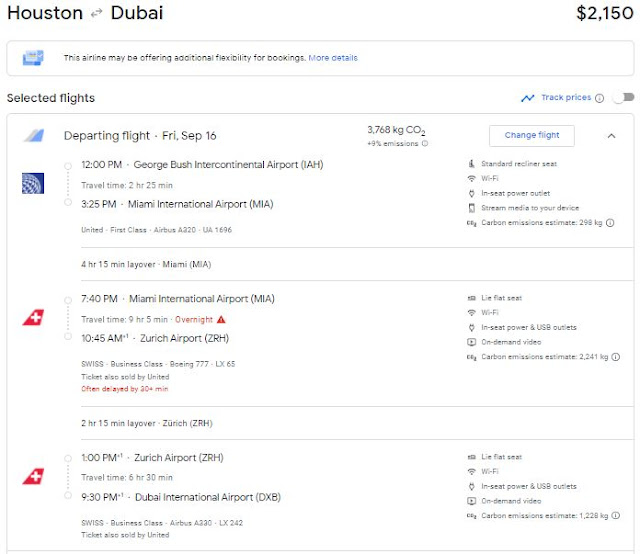Screen dimensions: 640x554
Task: Click the Track prices trend icon
Action: click(x=528, y=98)
